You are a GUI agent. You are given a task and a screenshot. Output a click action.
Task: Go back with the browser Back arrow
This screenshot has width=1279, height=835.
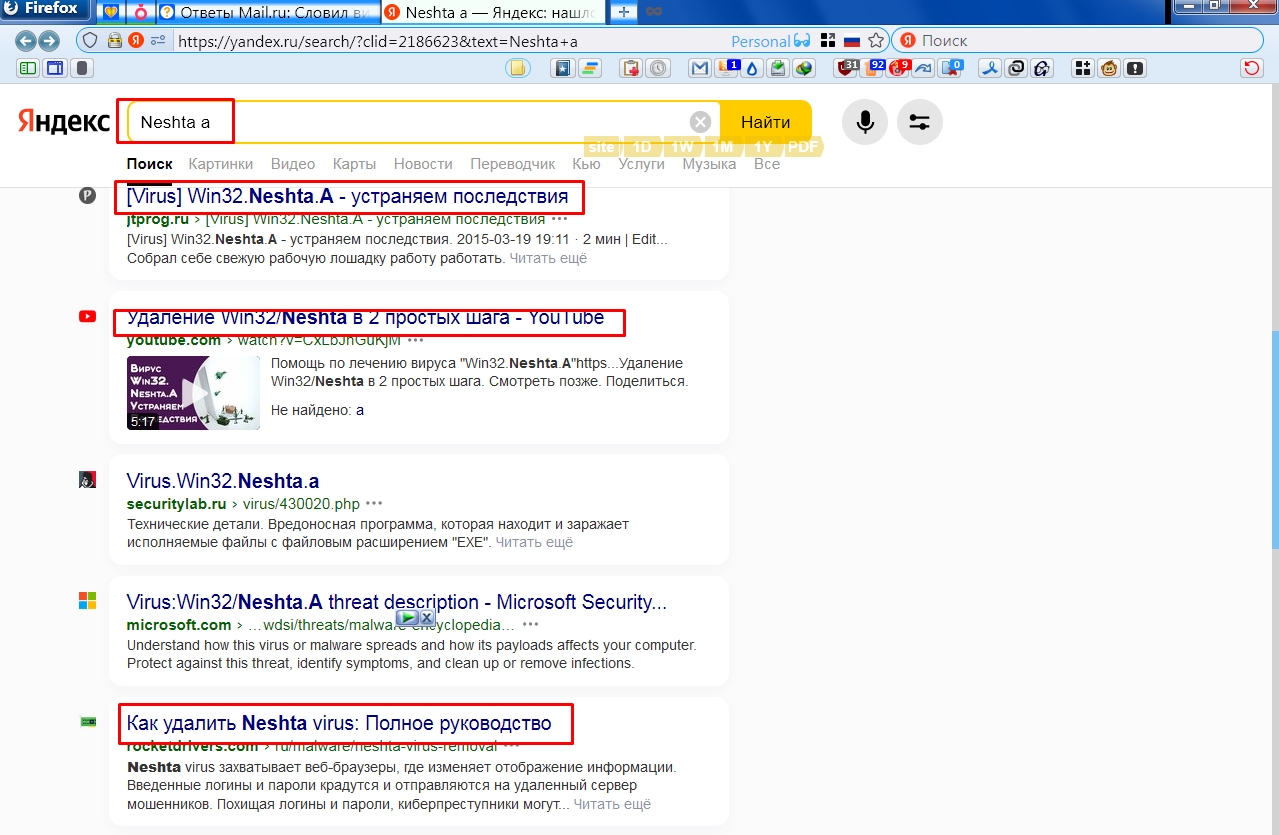click(x=28, y=41)
